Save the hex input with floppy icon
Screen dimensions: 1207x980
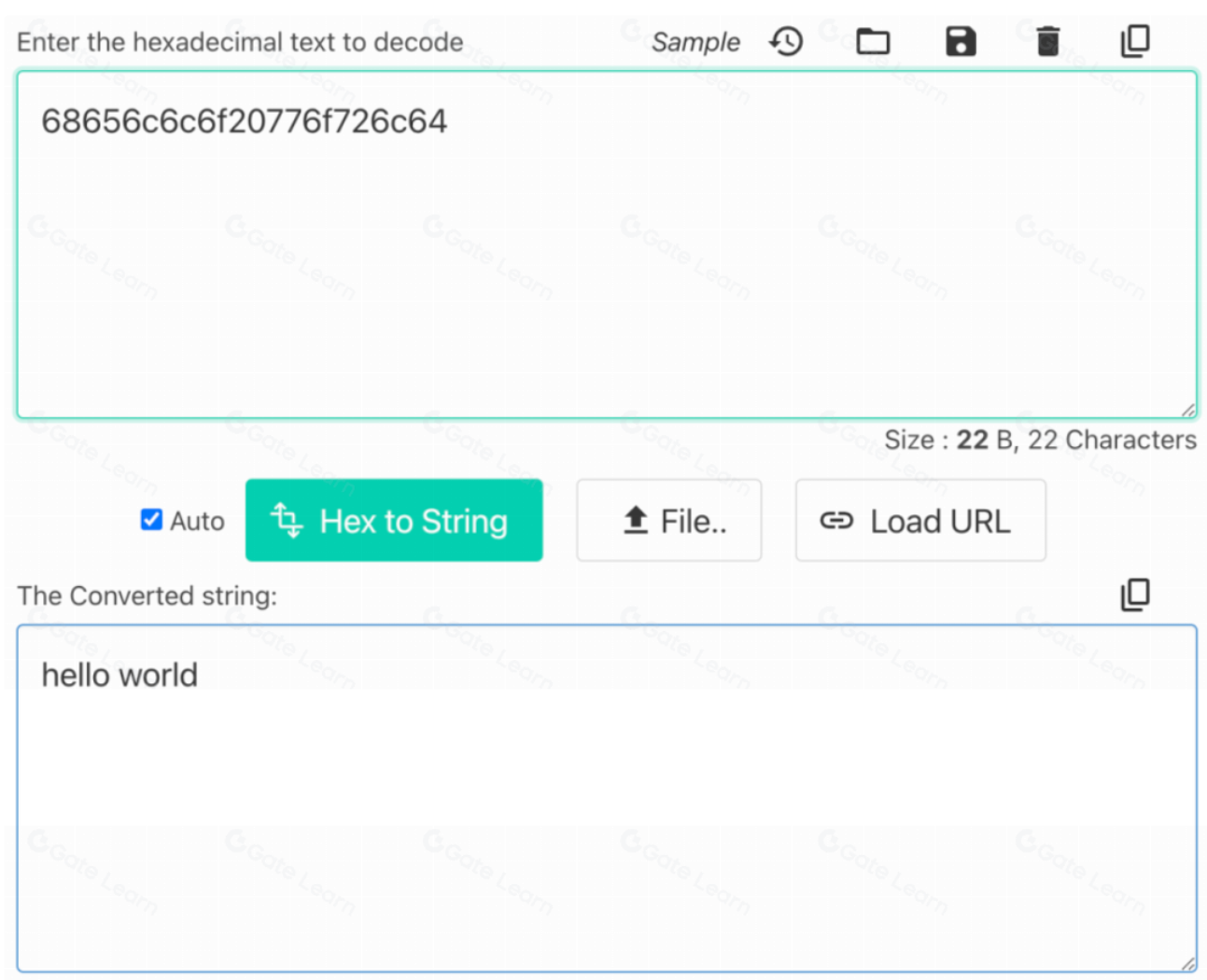coord(960,41)
